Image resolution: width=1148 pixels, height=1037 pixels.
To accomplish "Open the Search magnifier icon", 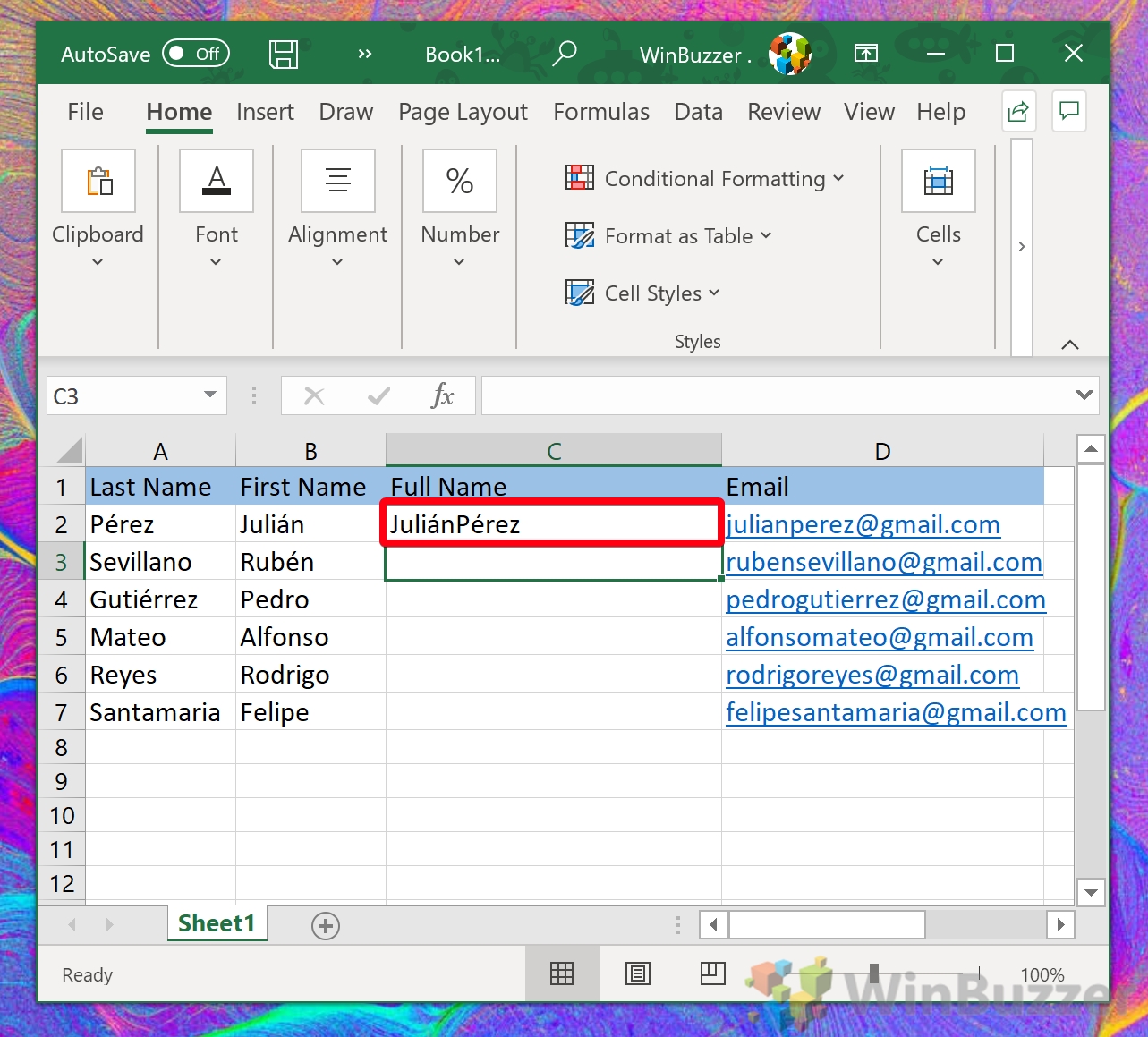I will tap(565, 54).
